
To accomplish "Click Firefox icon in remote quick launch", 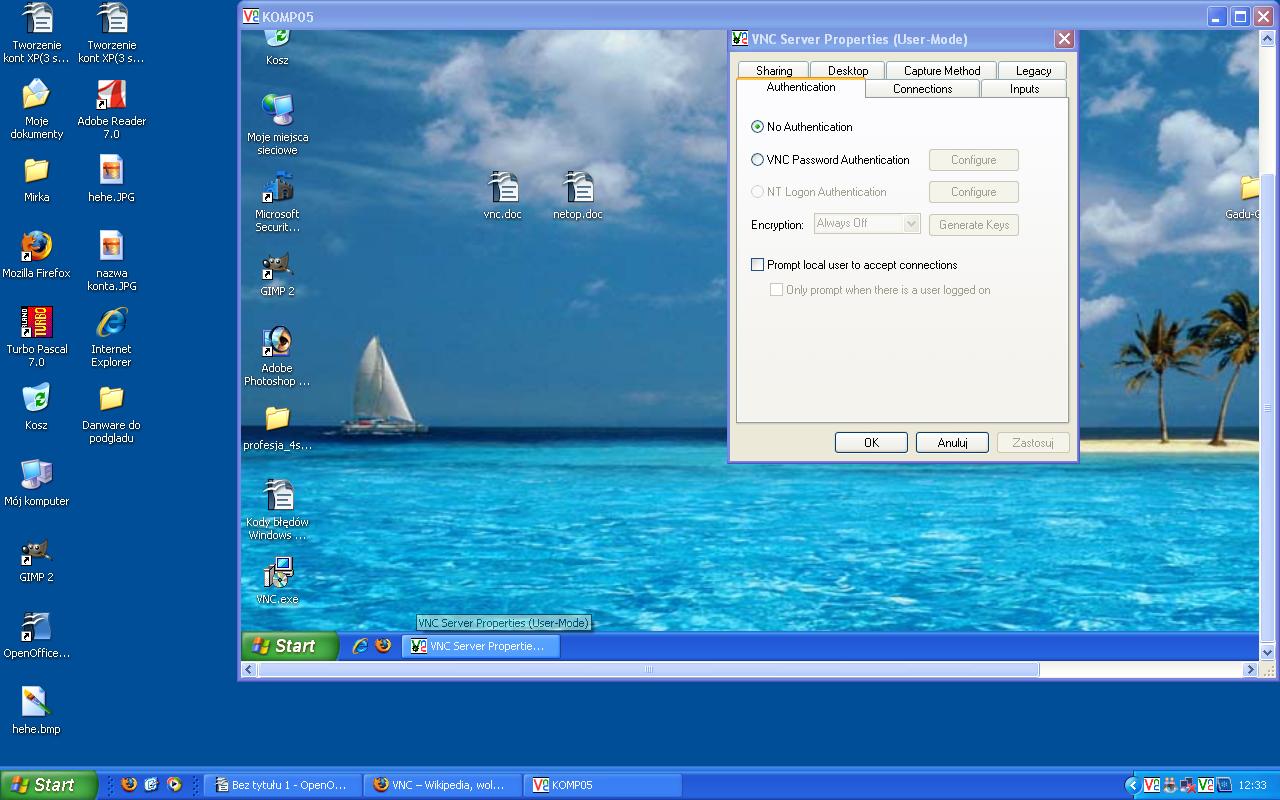I will click(x=383, y=646).
